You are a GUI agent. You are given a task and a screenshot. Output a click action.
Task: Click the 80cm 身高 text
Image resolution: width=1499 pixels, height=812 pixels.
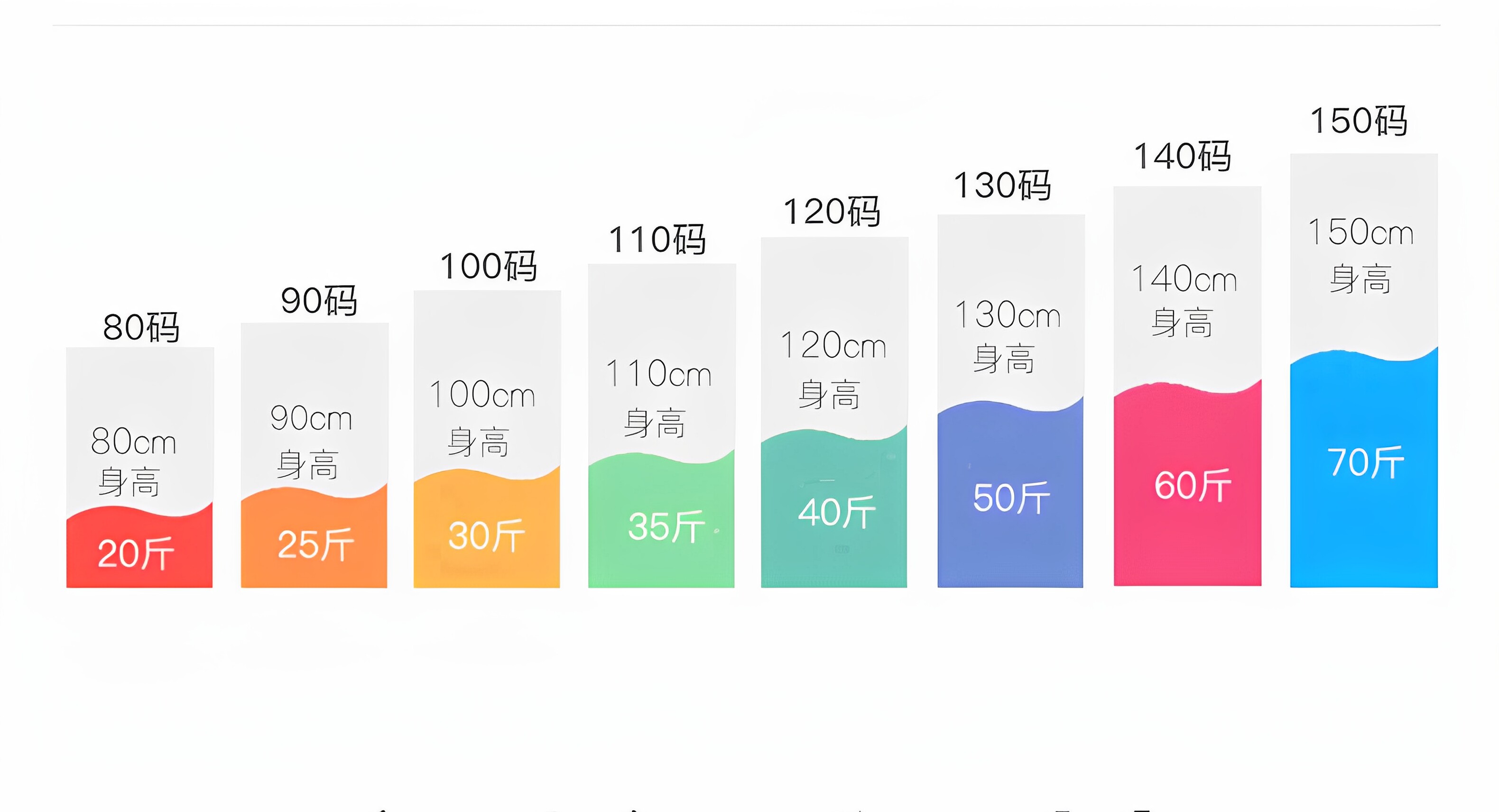tap(133, 461)
